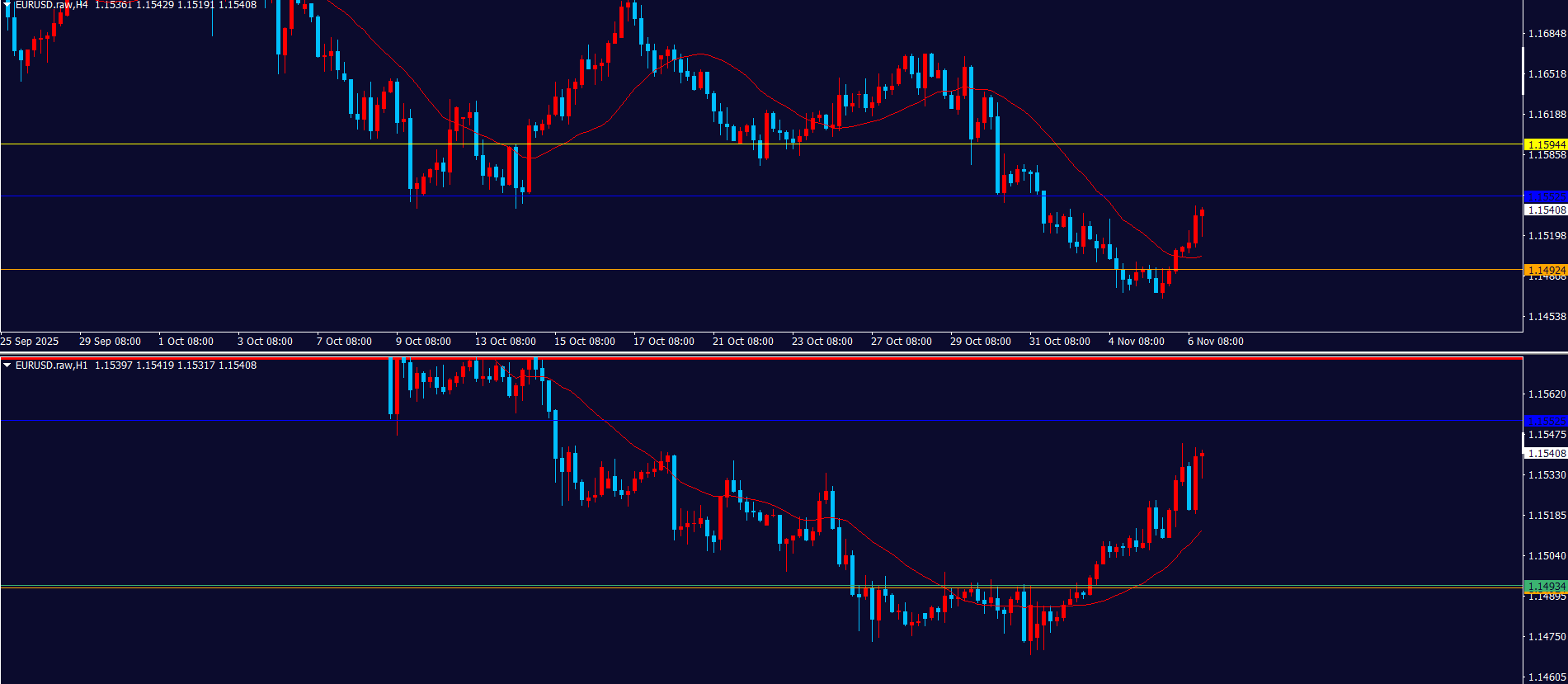Select the green 1.14934 price label
Viewport: 1568px width, 684px height.
click(x=1546, y=587)
